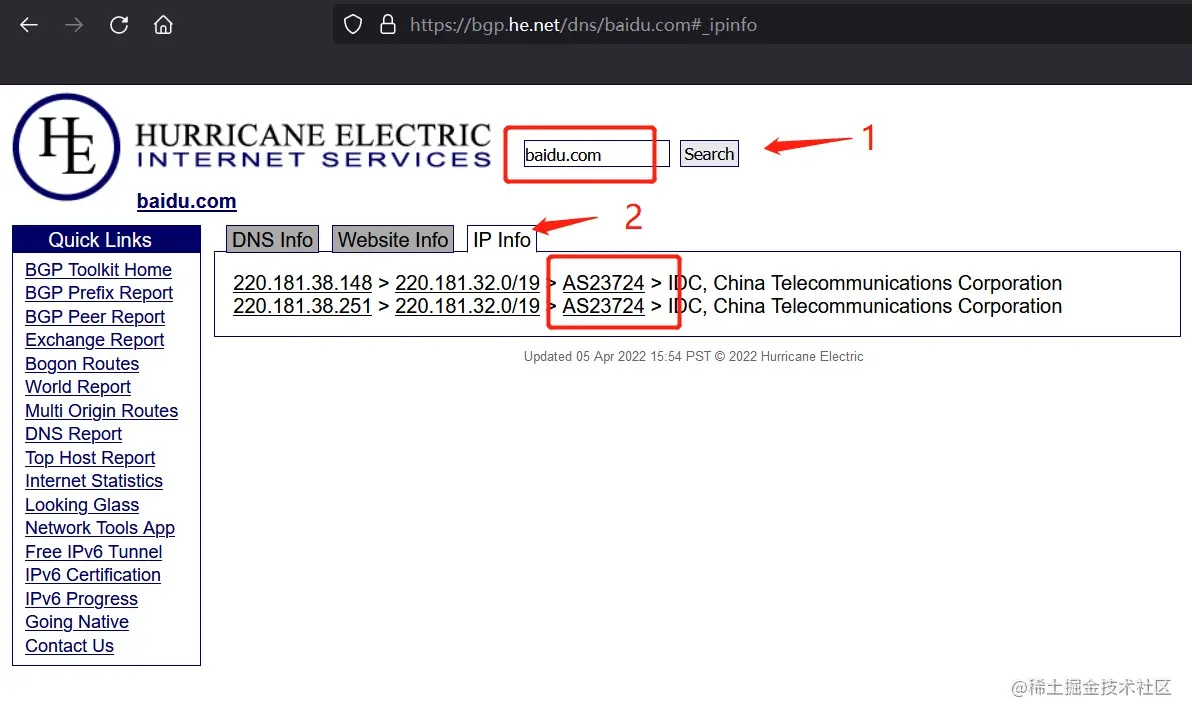
Task: Open BGP Prefix Report link
Action: pyautogui.click(x=99, y=293)
